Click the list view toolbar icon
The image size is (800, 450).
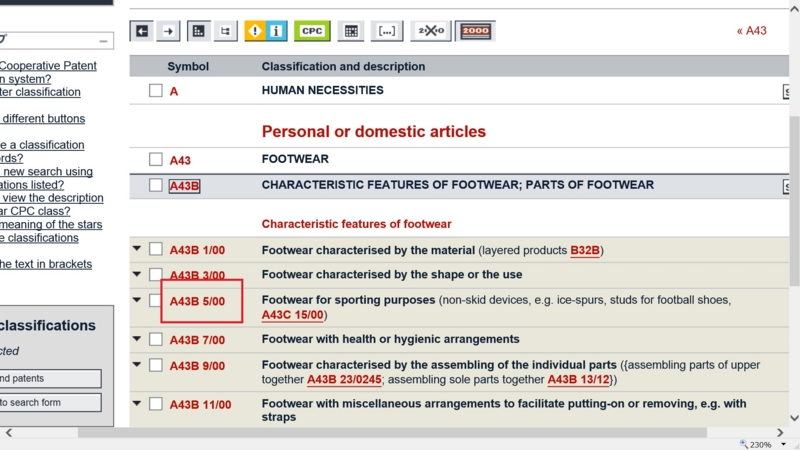198,31
